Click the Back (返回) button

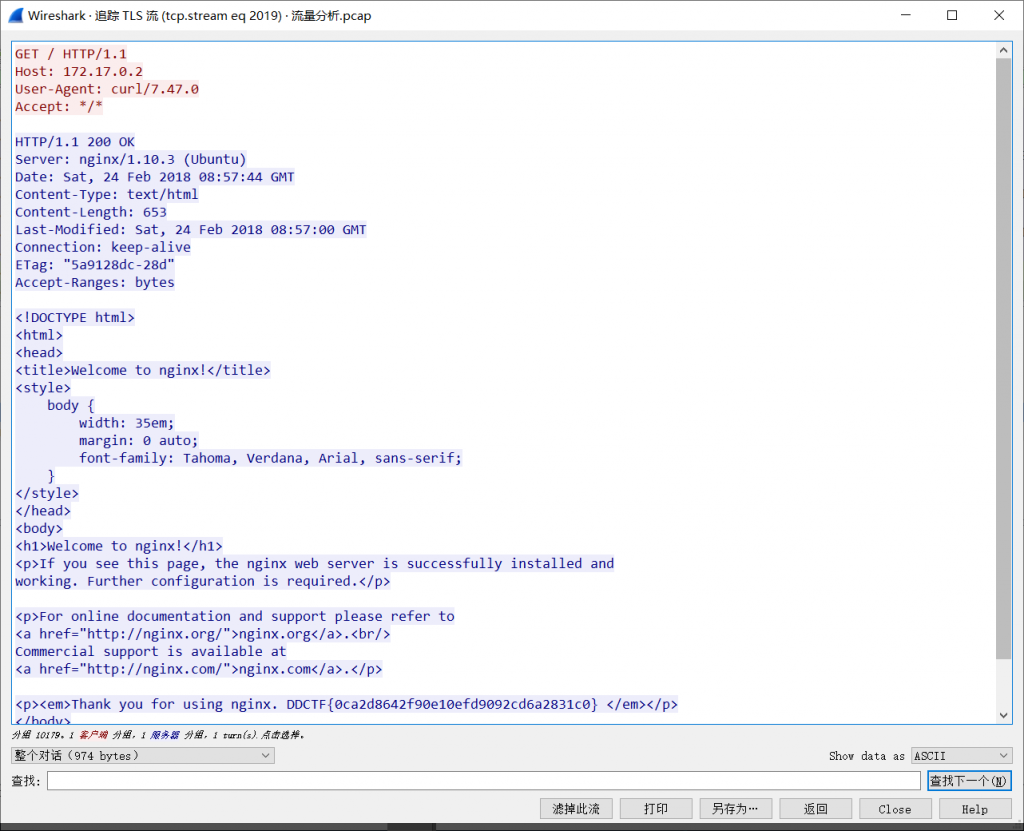(x=816, y=809)
